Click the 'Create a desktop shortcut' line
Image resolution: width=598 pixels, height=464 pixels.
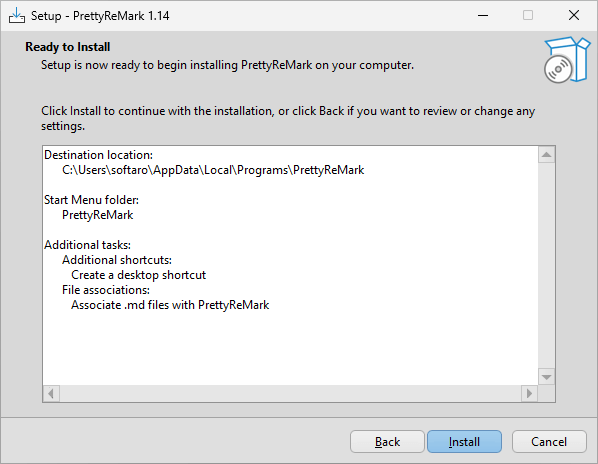click(138, 275)
